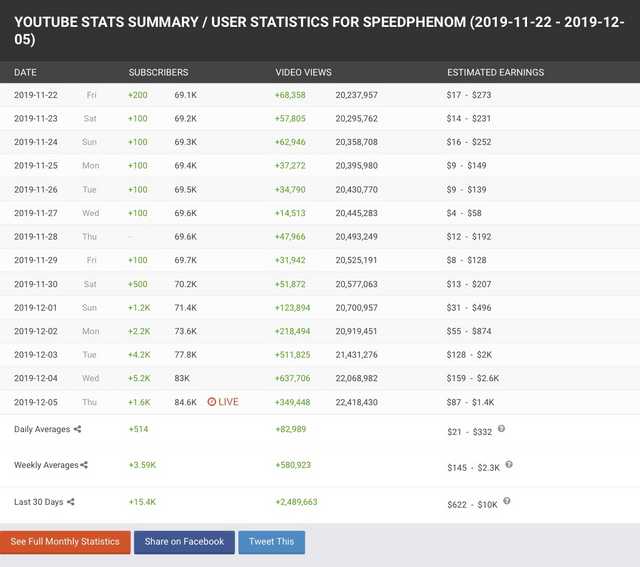This screenshot has height=567, width=640.
Task: Click the +31,942 views gain value
Action: 290,260
